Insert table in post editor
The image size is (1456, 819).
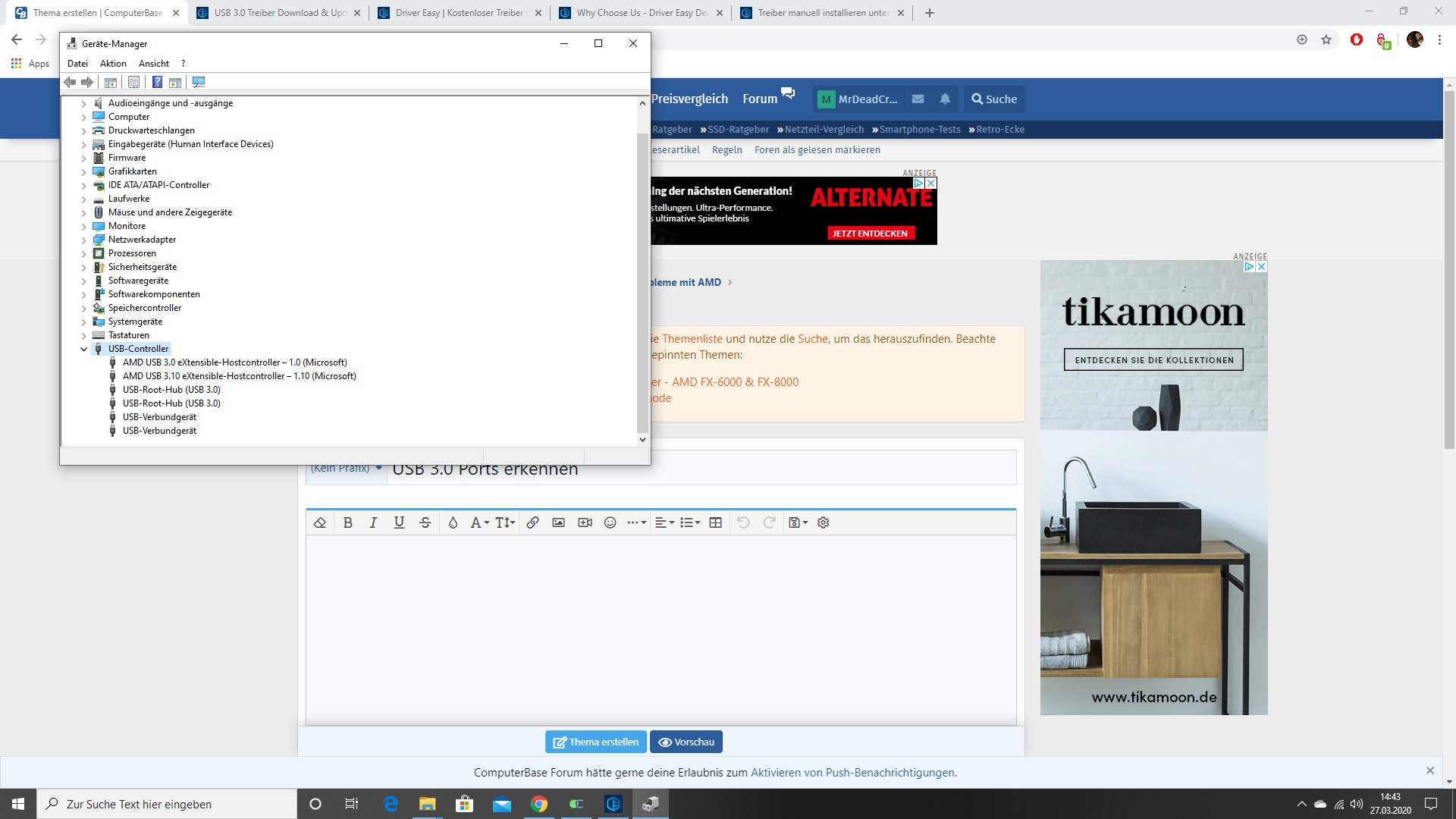[715, 522]
